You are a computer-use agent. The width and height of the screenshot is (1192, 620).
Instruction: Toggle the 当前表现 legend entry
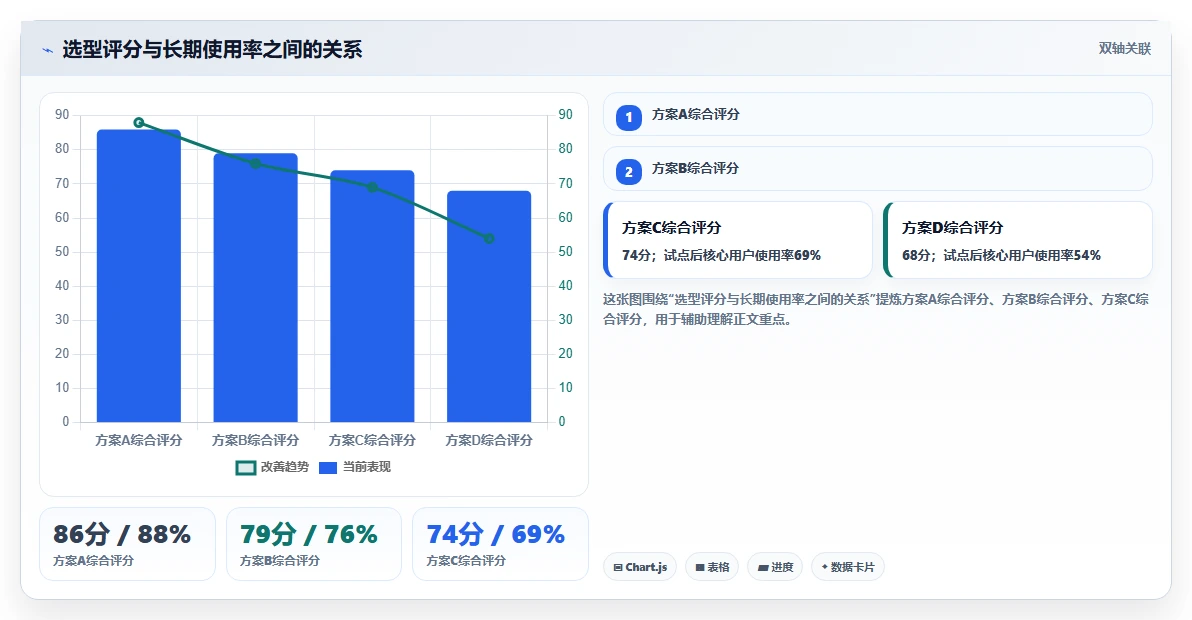click(x=354, y=467)
